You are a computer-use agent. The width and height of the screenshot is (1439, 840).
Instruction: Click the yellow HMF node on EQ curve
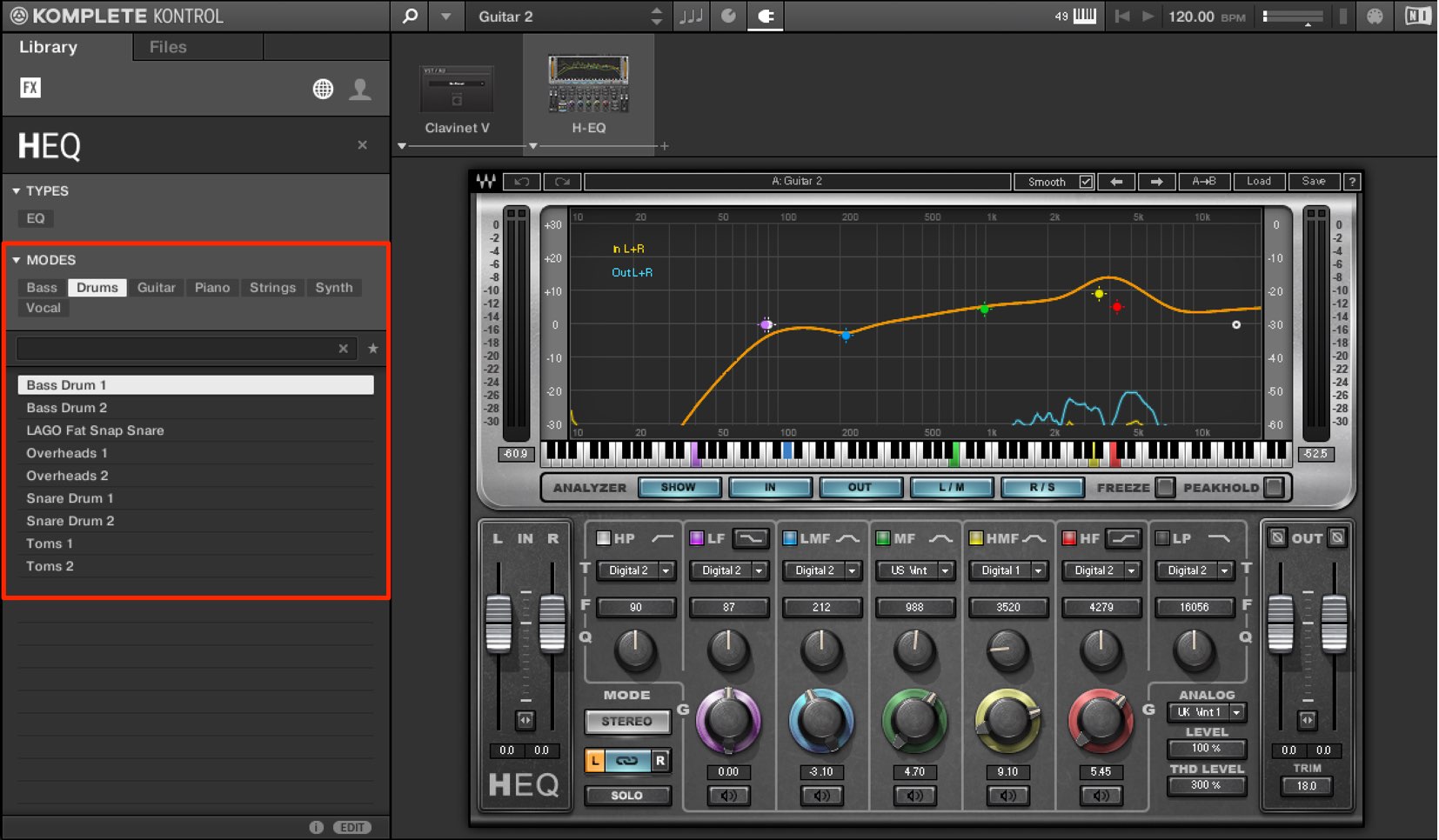tap(1099, 294)
